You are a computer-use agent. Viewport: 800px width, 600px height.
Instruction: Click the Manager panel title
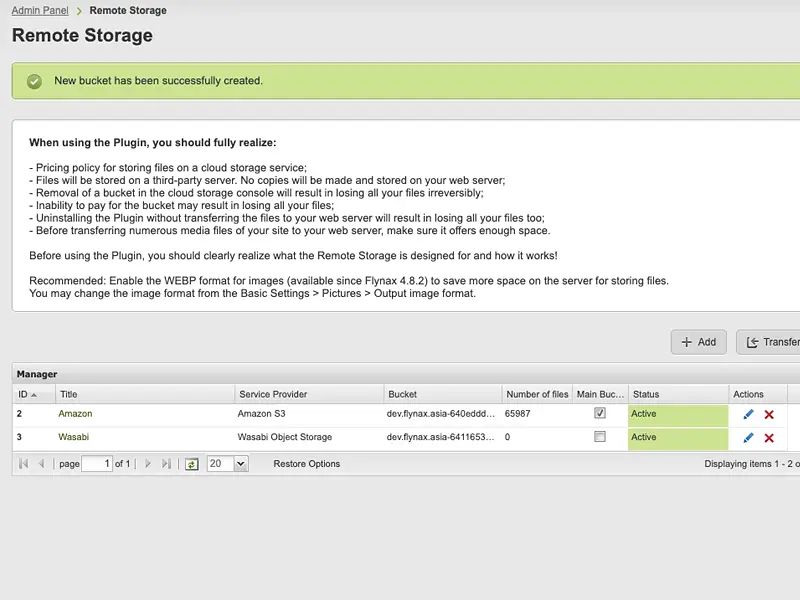[x=37, y=374]
